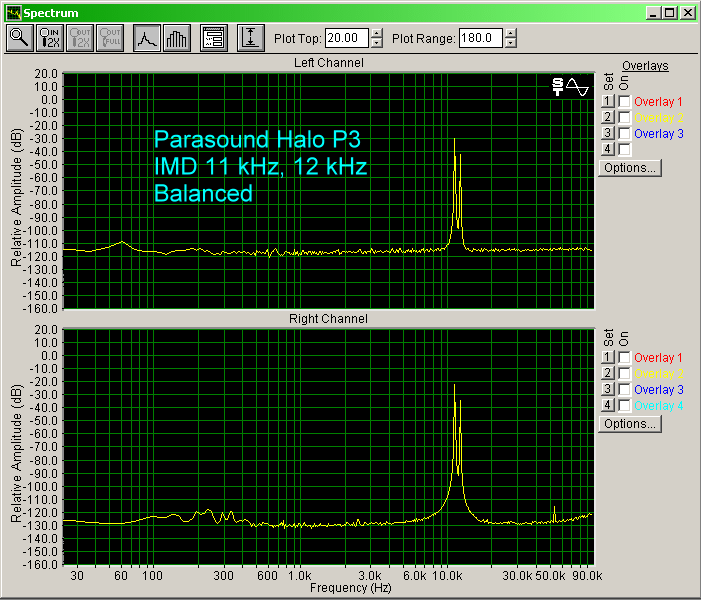The width and height of the screenshot is (701, 600).
Task: Switch to bar graph display mode
Action: pos(176,38)
